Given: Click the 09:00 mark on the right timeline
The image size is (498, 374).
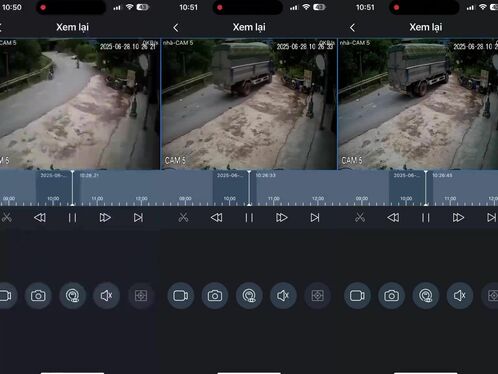Looking at the screenshot, I should pyautogui.click(x=362, y=199).
